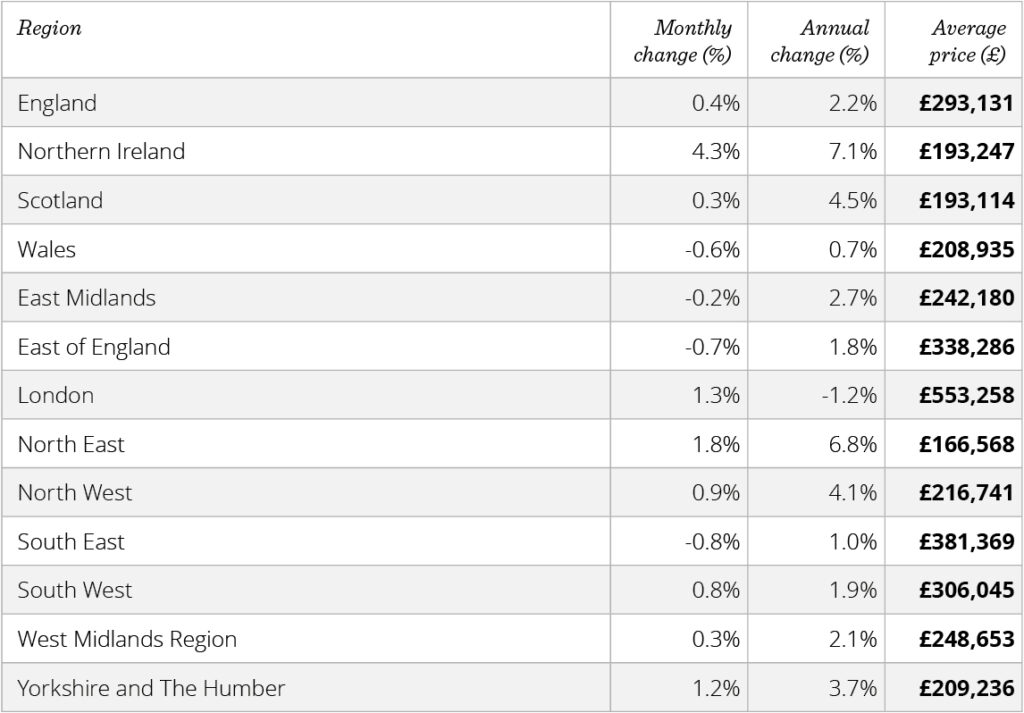Click East Midlands annual change 2.7%
Viewport: 1024px width, 713px height.
853,298
